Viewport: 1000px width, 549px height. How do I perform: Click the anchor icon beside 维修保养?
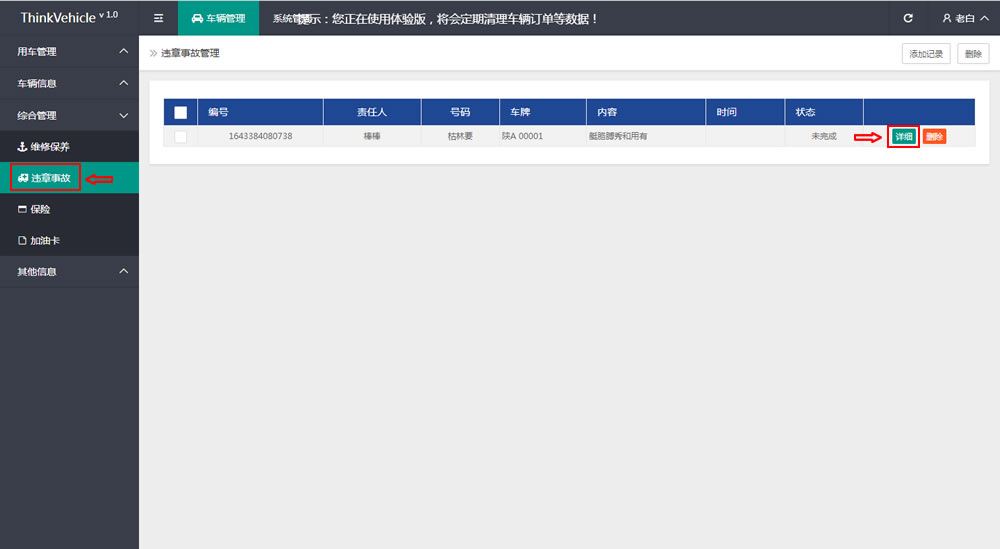coord(22,147)
